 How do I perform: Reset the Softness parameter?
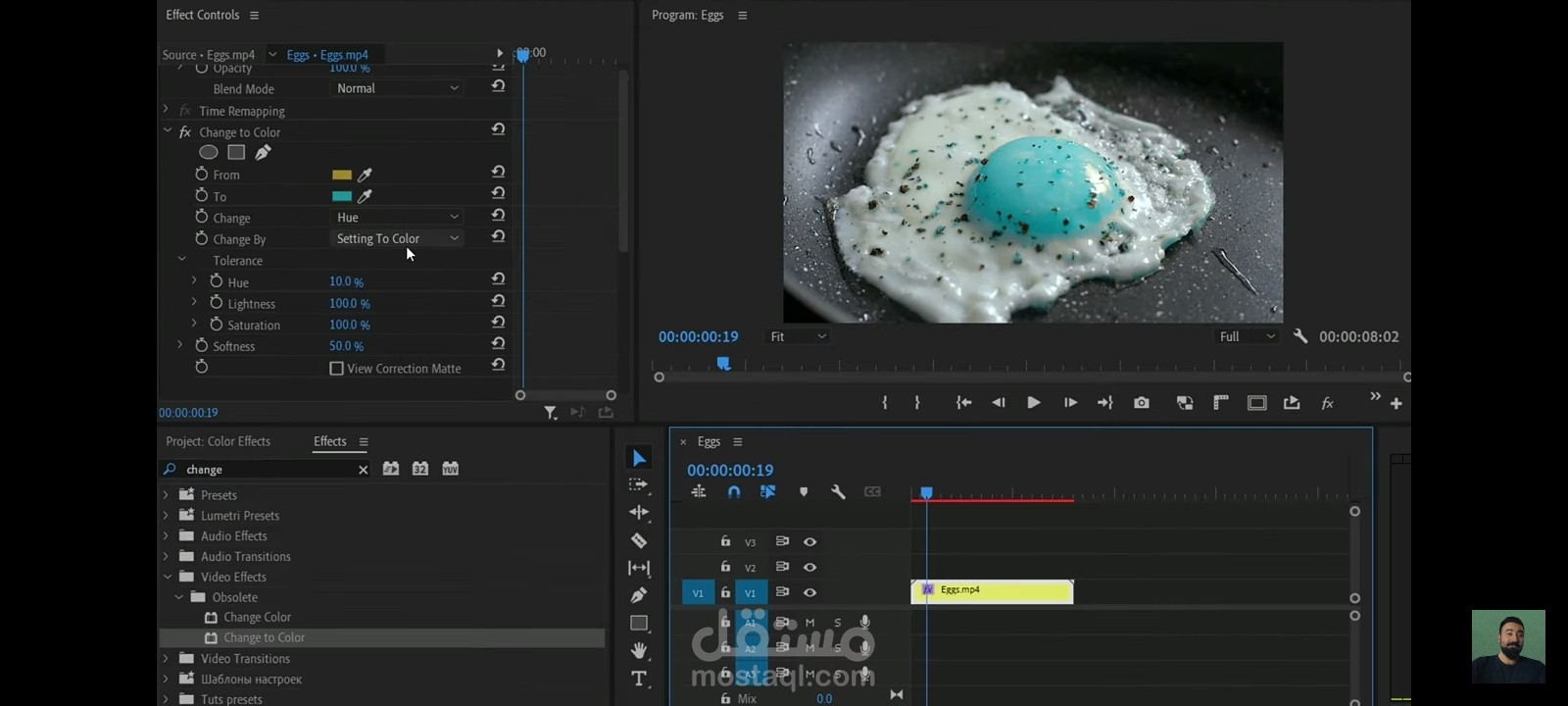[x=498, y=344]
